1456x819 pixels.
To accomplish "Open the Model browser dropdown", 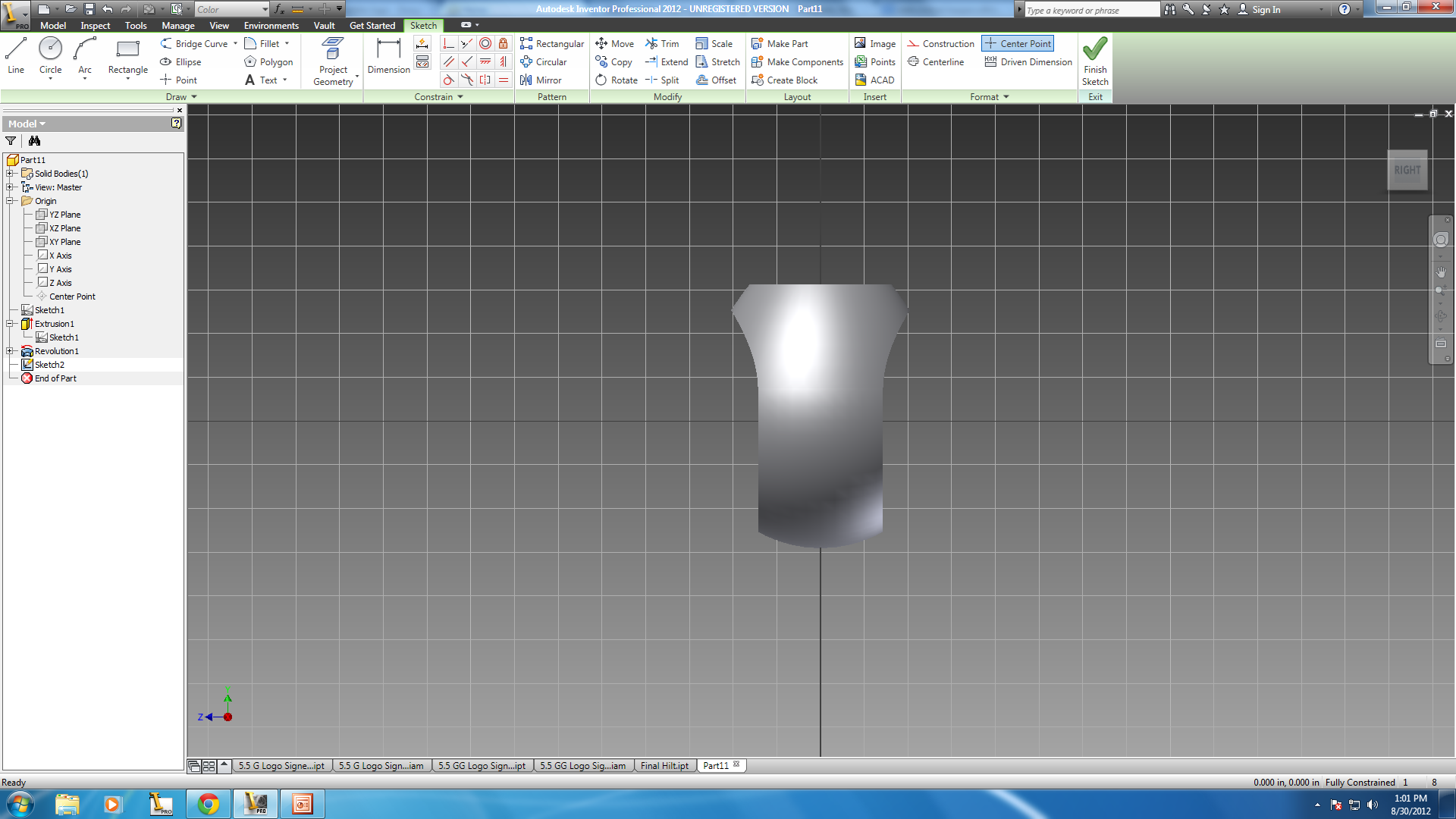I will coord(27,124).
